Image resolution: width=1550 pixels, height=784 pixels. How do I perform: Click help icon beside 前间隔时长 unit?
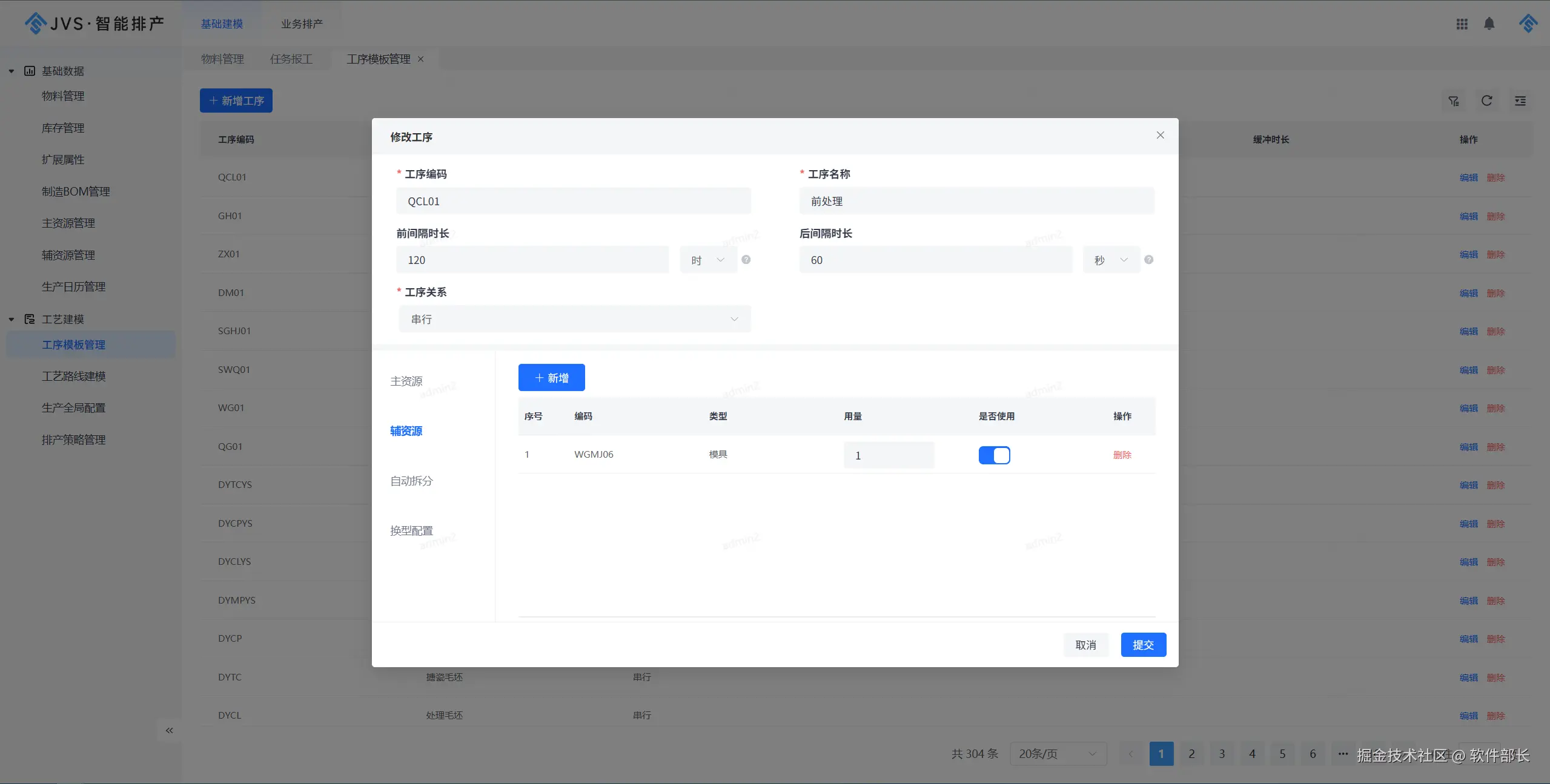746,260
